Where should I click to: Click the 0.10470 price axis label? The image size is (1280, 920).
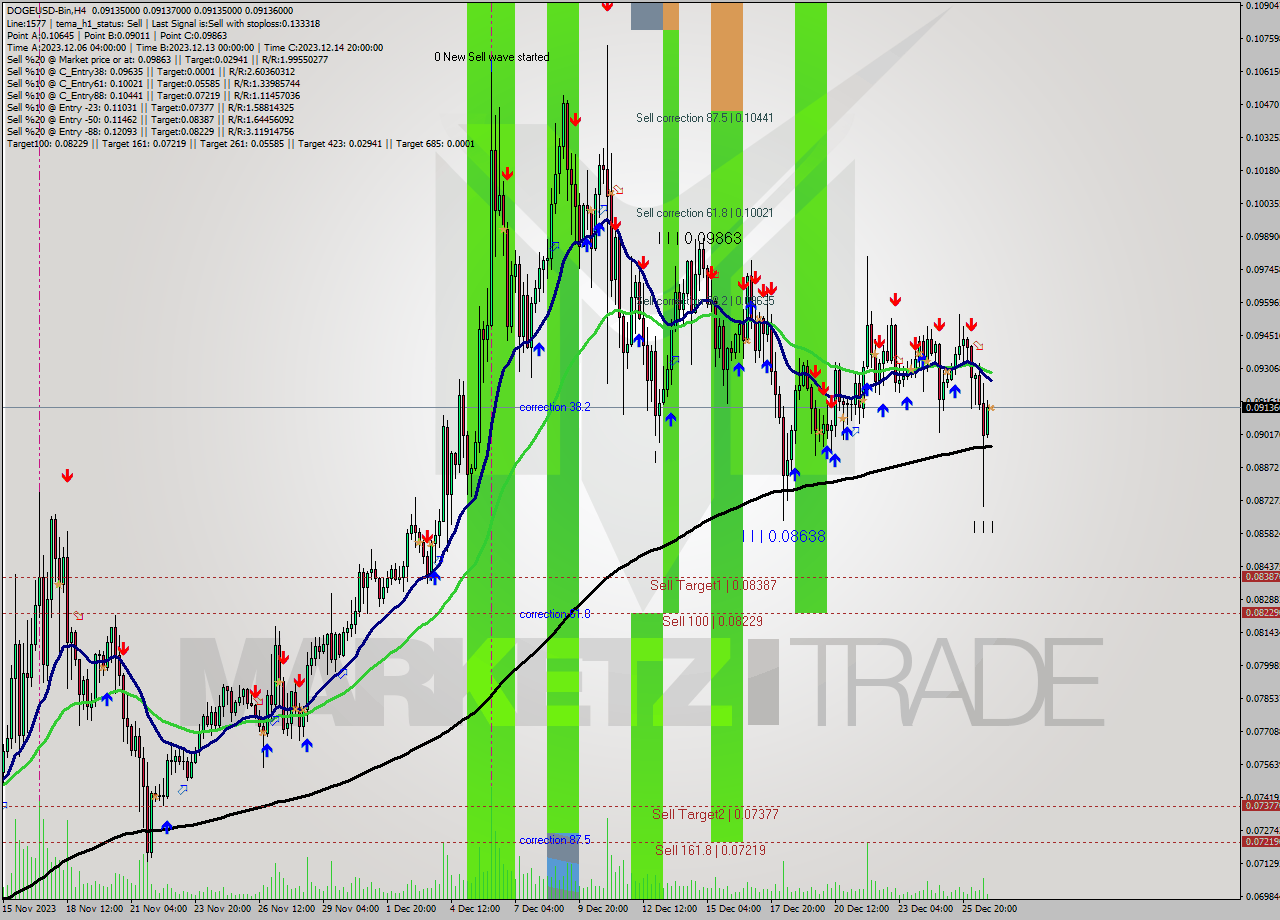click(1263, 104)
